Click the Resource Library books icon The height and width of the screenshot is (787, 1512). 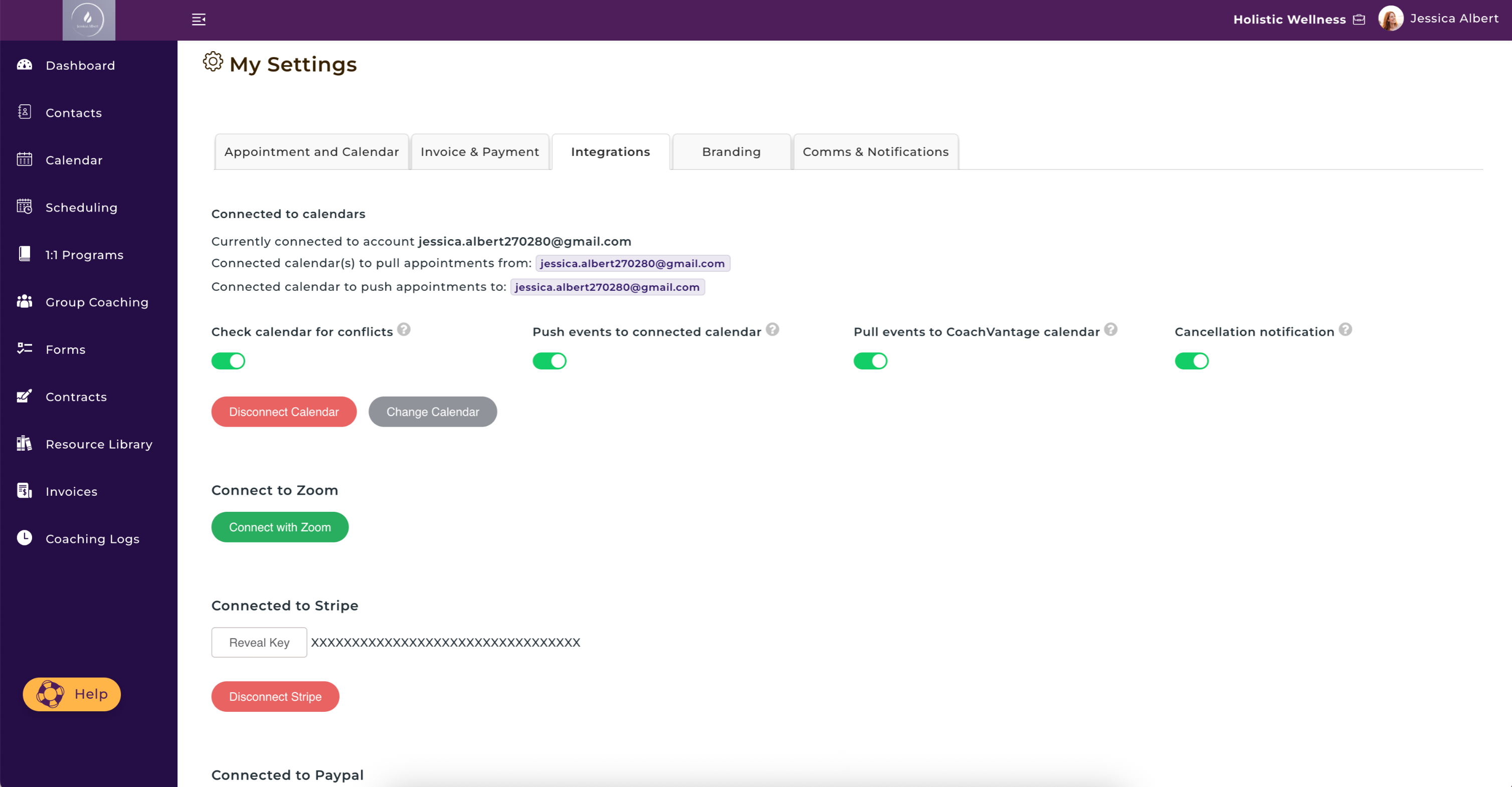click(x=24, y=443)
